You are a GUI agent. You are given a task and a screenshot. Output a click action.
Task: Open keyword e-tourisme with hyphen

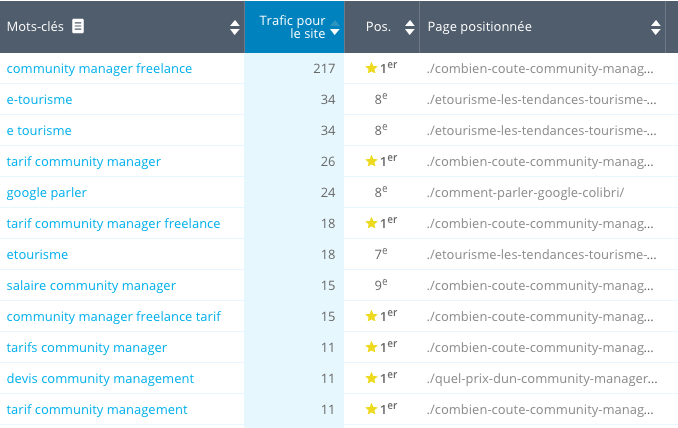point(39,99)
